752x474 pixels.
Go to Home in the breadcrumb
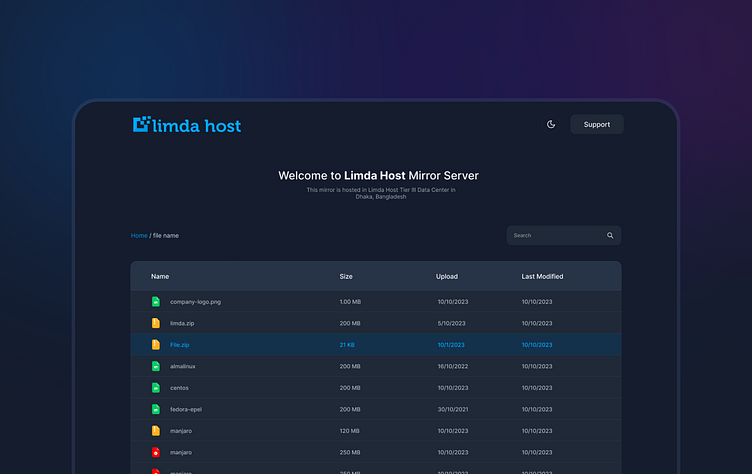point(139,236)
